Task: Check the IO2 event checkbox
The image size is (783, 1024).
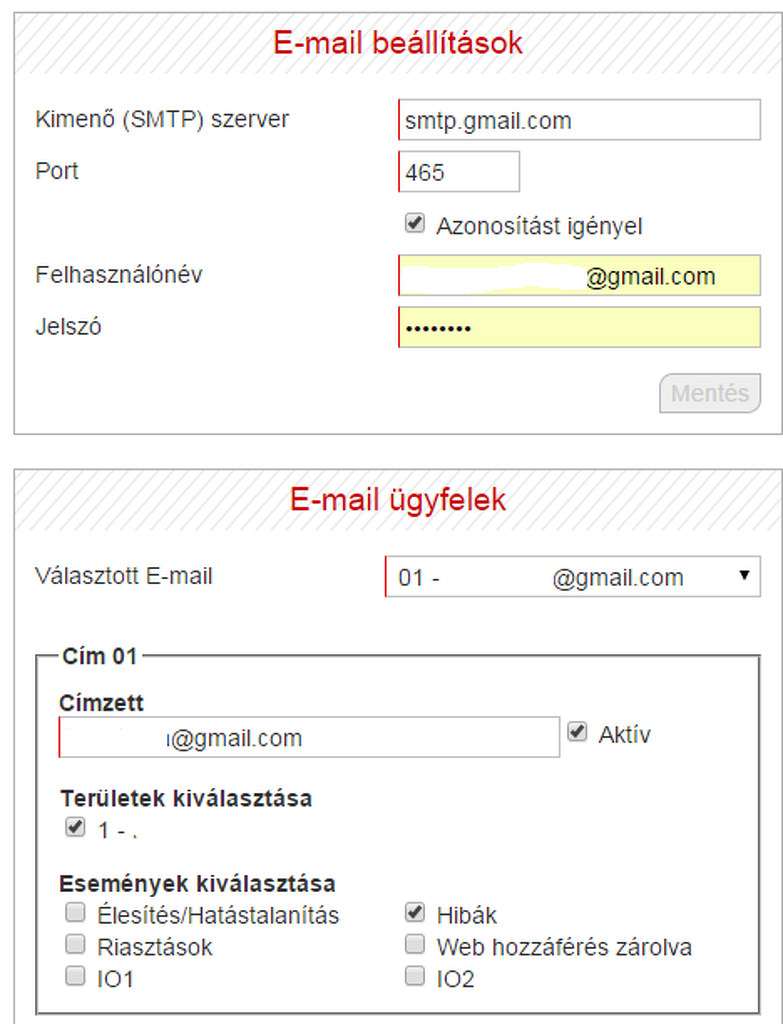Action: pyautogui.click(x=415, y=977)
